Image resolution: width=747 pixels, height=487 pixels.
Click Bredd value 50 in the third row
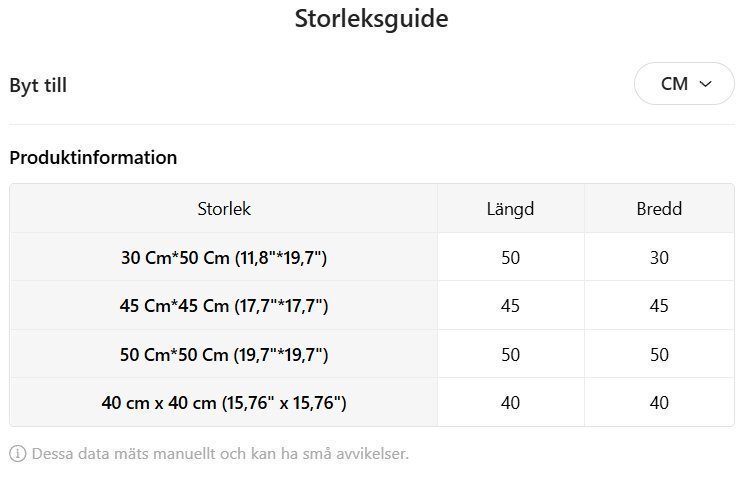(659, 355)
